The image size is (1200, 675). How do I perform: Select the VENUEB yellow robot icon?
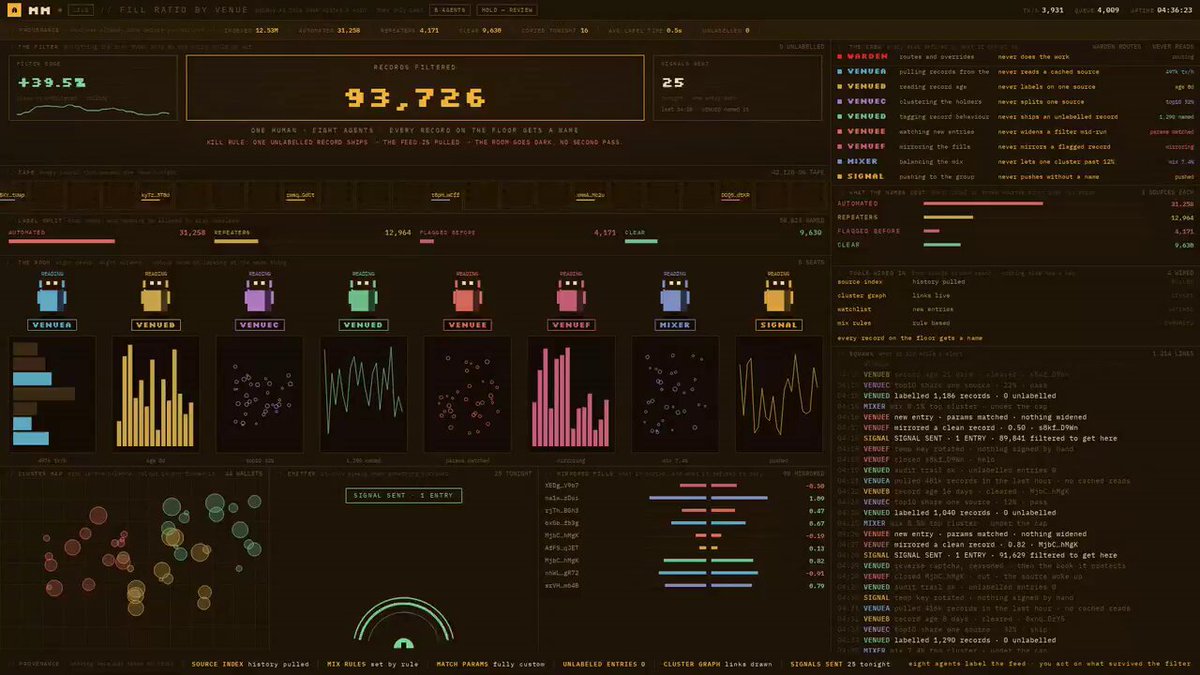coord(155,296)
